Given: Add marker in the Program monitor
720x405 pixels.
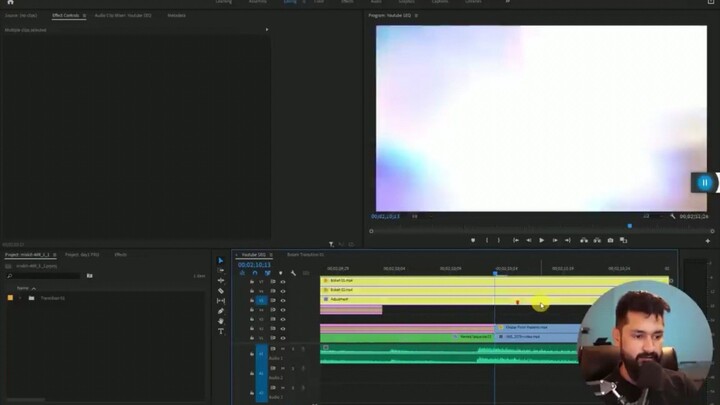Looking at the screenshot, I should [473, 240].
